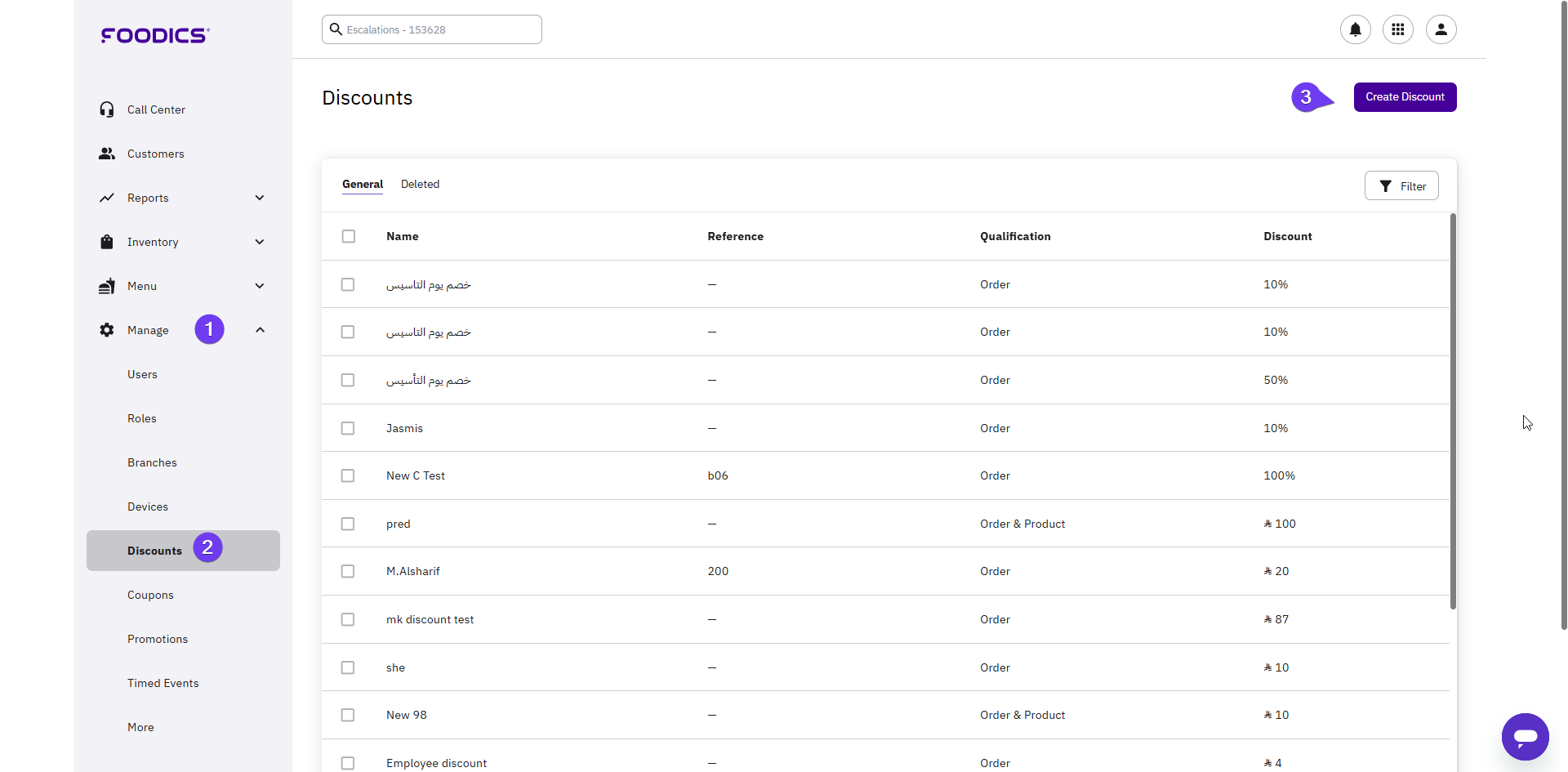
Task: Open Customers page
Action: pyautogui.click(x=156, y=154)
